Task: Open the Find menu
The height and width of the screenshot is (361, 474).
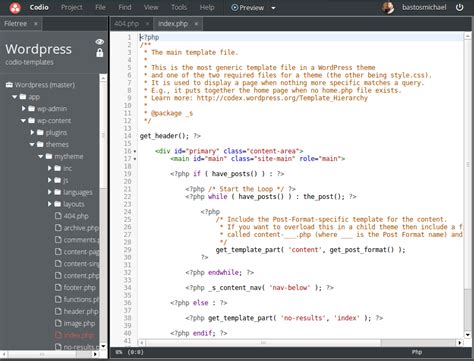Action: pyautogui.click(x=125, y=7)
